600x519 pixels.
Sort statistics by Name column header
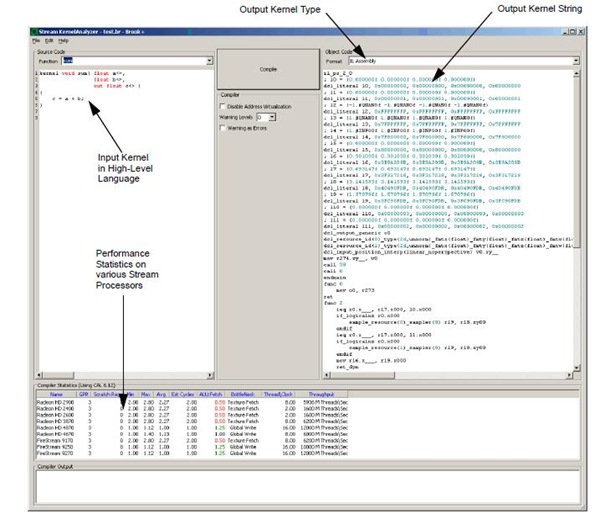[x=57, y=394]
